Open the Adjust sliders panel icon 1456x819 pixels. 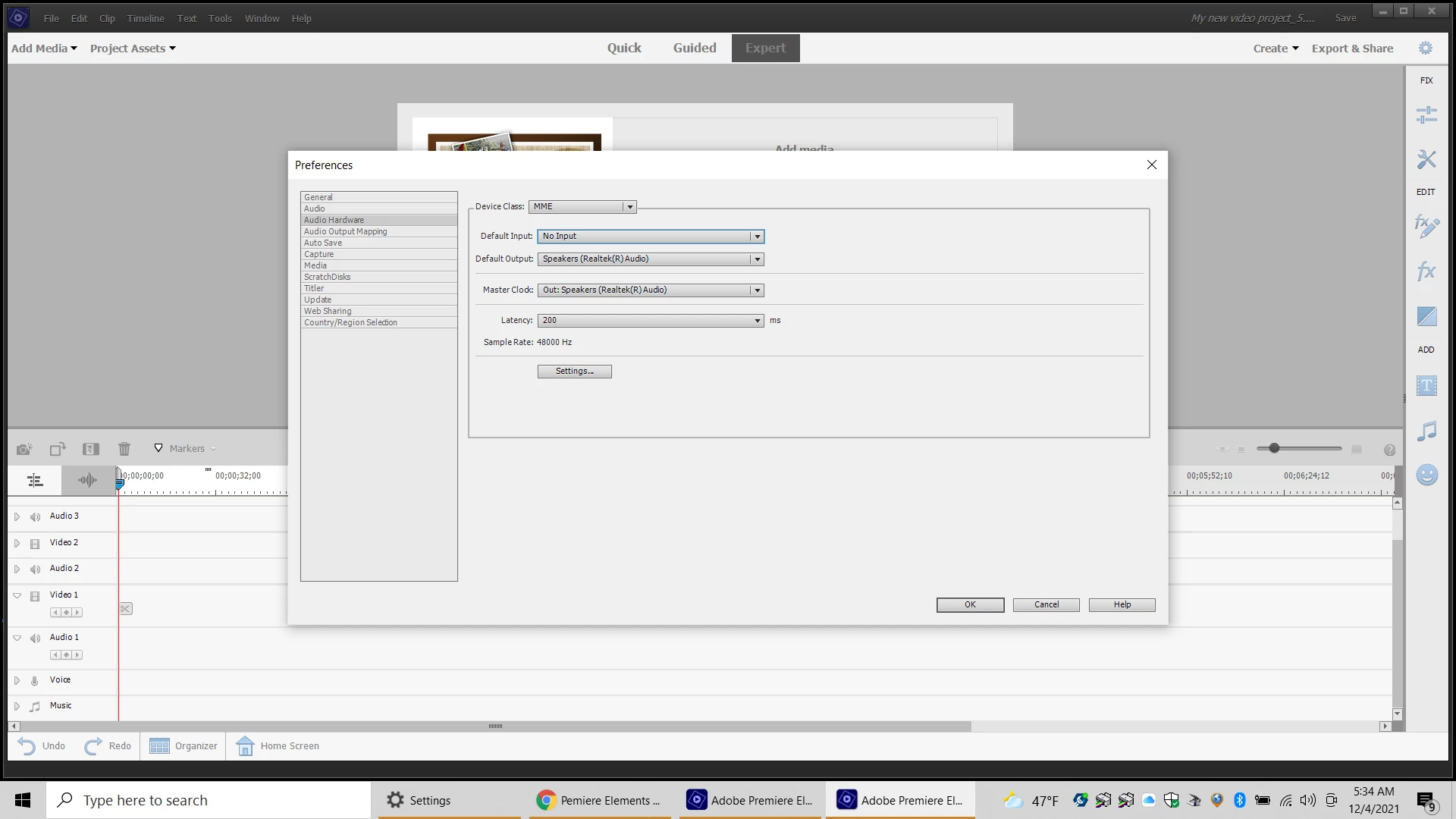point(1426,115)
